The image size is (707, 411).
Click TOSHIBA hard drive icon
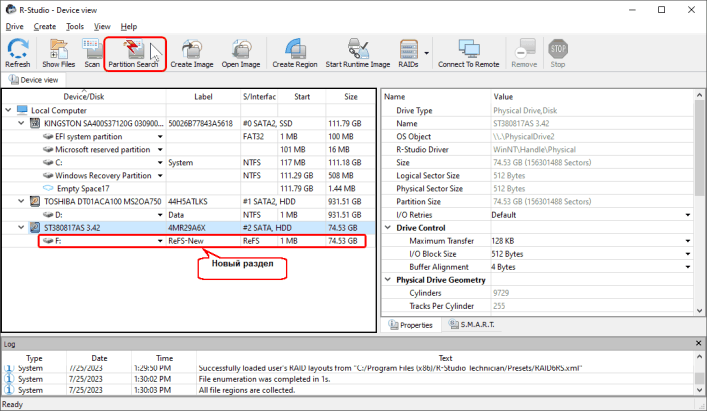pos(35,201)
